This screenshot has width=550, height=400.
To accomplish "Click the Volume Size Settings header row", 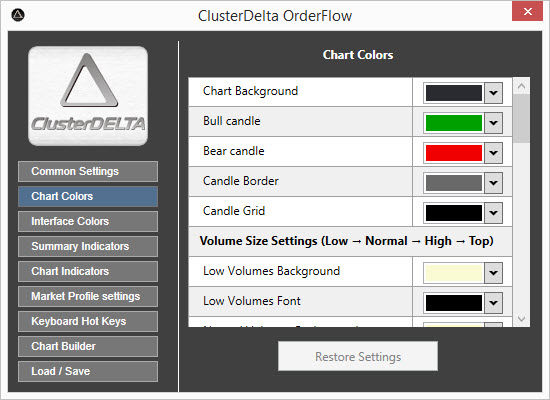I will tap(350, 241).
